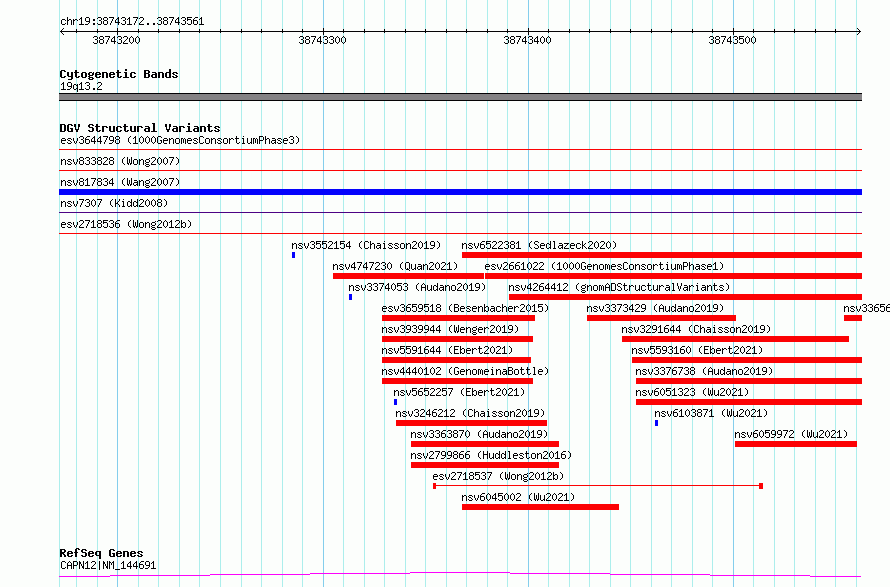The width and height of the screenshot is (890, 587).
Task: Click the DGV Structural Variants track title
Action: [140, 128]
